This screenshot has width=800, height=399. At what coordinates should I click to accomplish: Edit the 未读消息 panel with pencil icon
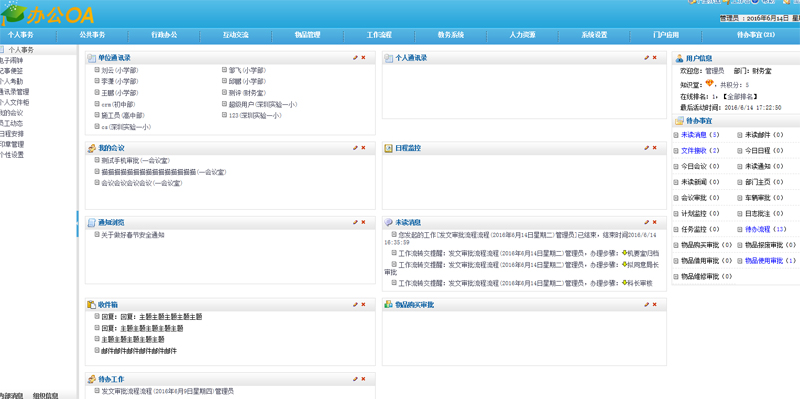click(x=646, y=222)
